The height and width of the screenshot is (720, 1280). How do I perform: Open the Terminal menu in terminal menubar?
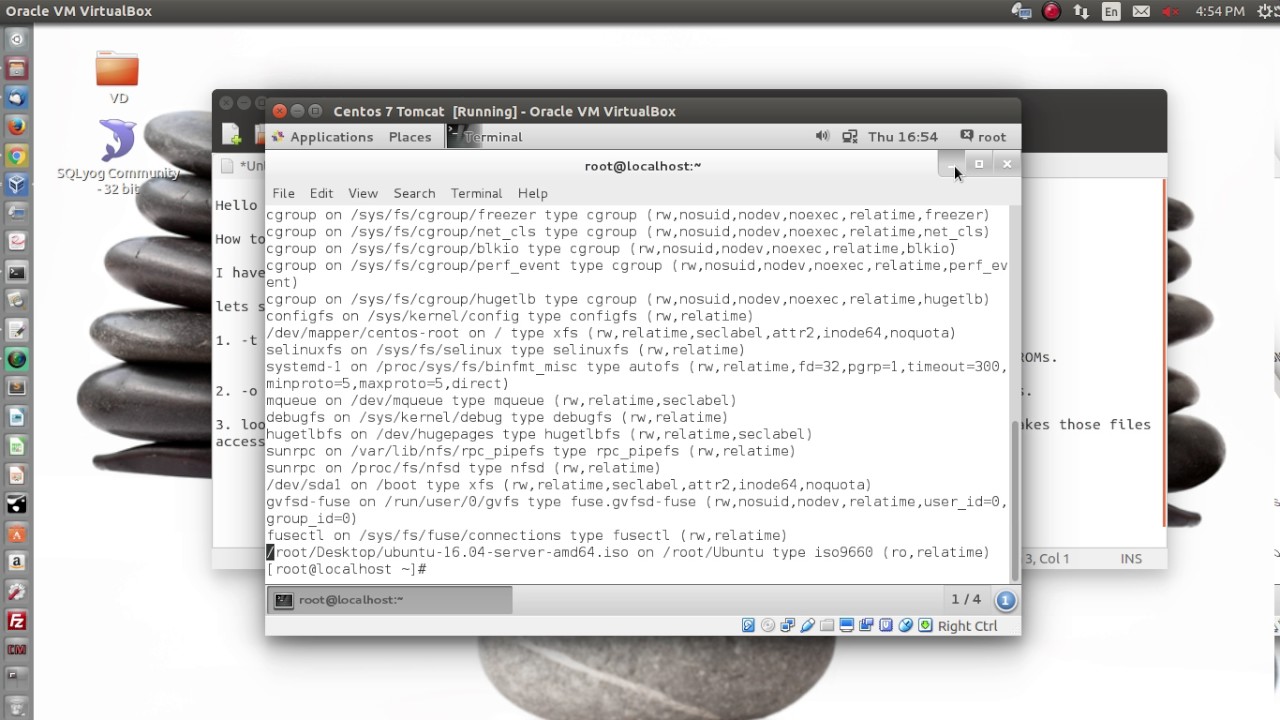point(476,193)
